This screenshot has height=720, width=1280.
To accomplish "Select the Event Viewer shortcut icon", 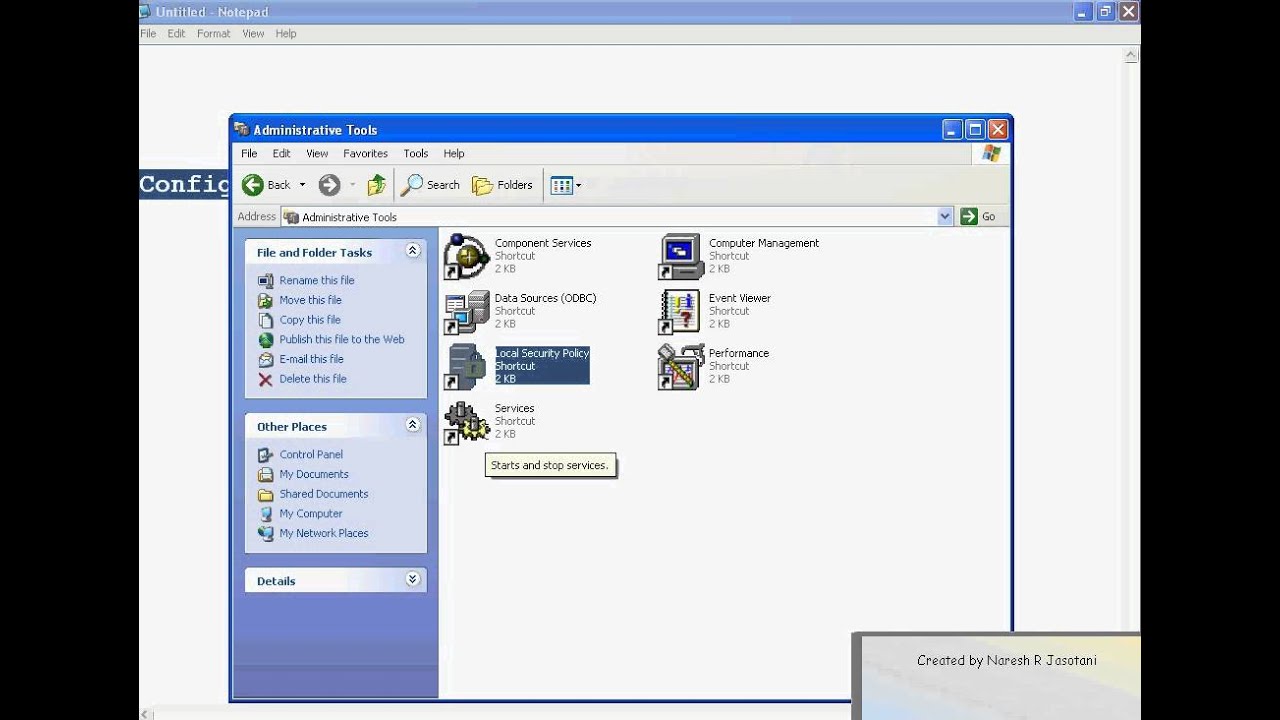I will pyautogui.click(x=680, y=312).
